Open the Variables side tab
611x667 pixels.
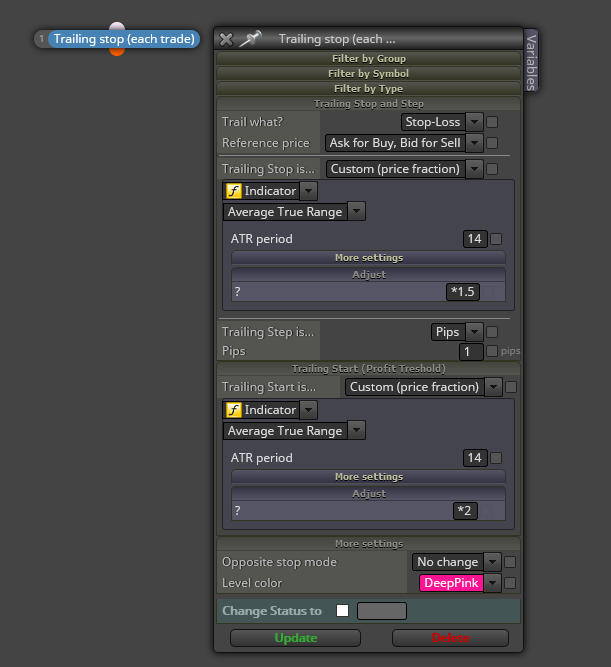(x=531, y=61)
